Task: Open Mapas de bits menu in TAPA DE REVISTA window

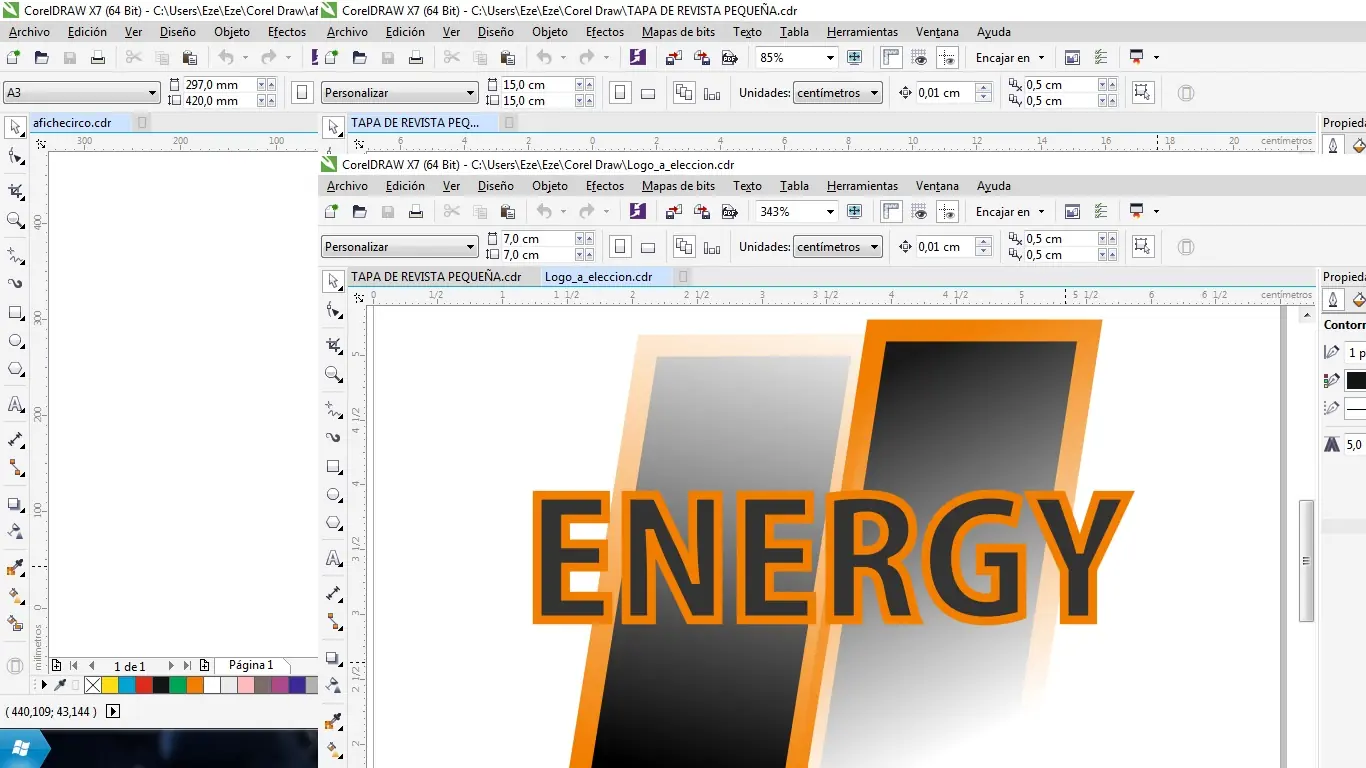Action: coord(678,32)
